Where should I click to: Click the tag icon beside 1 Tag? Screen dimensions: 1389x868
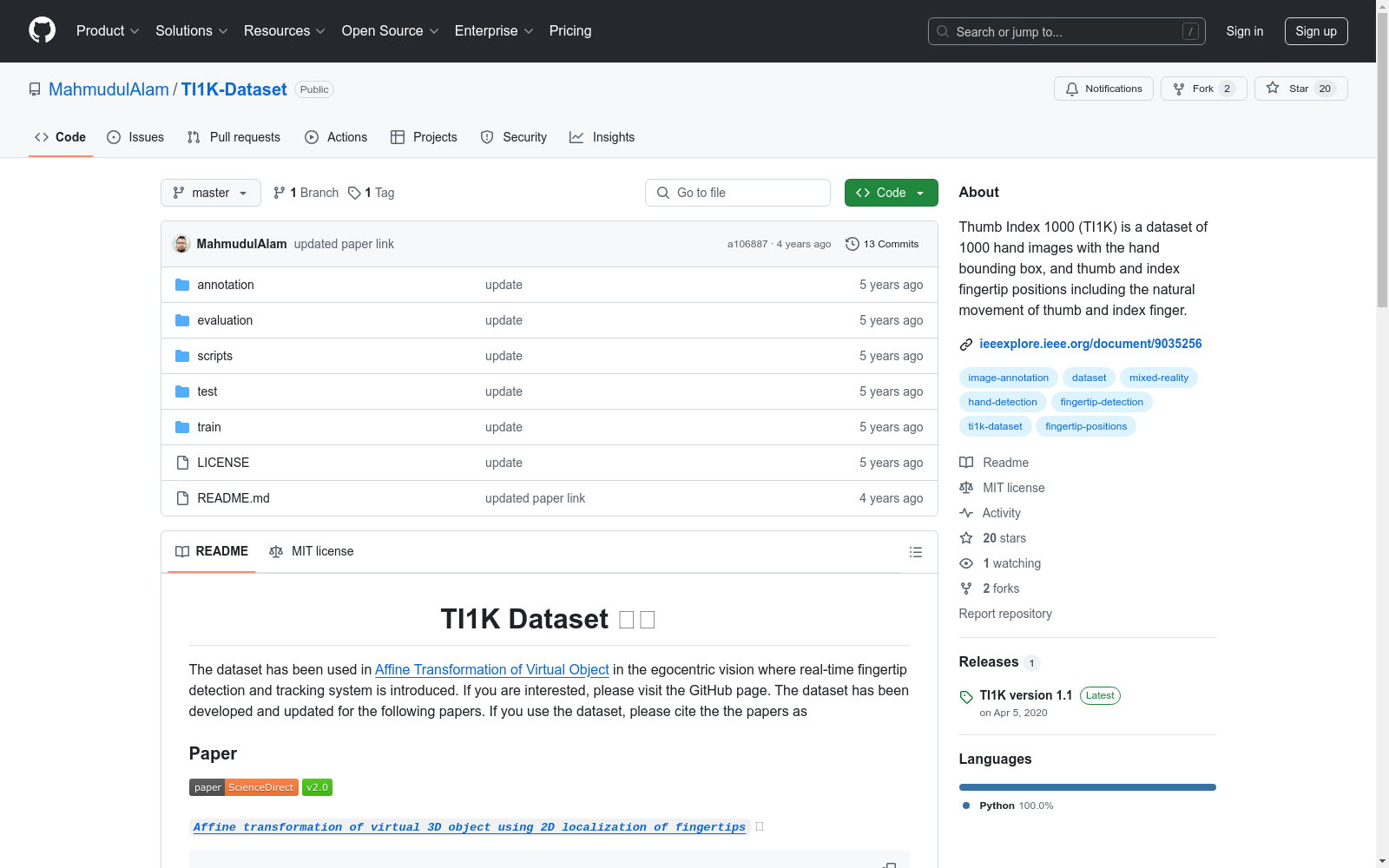(x=354, y=193)
